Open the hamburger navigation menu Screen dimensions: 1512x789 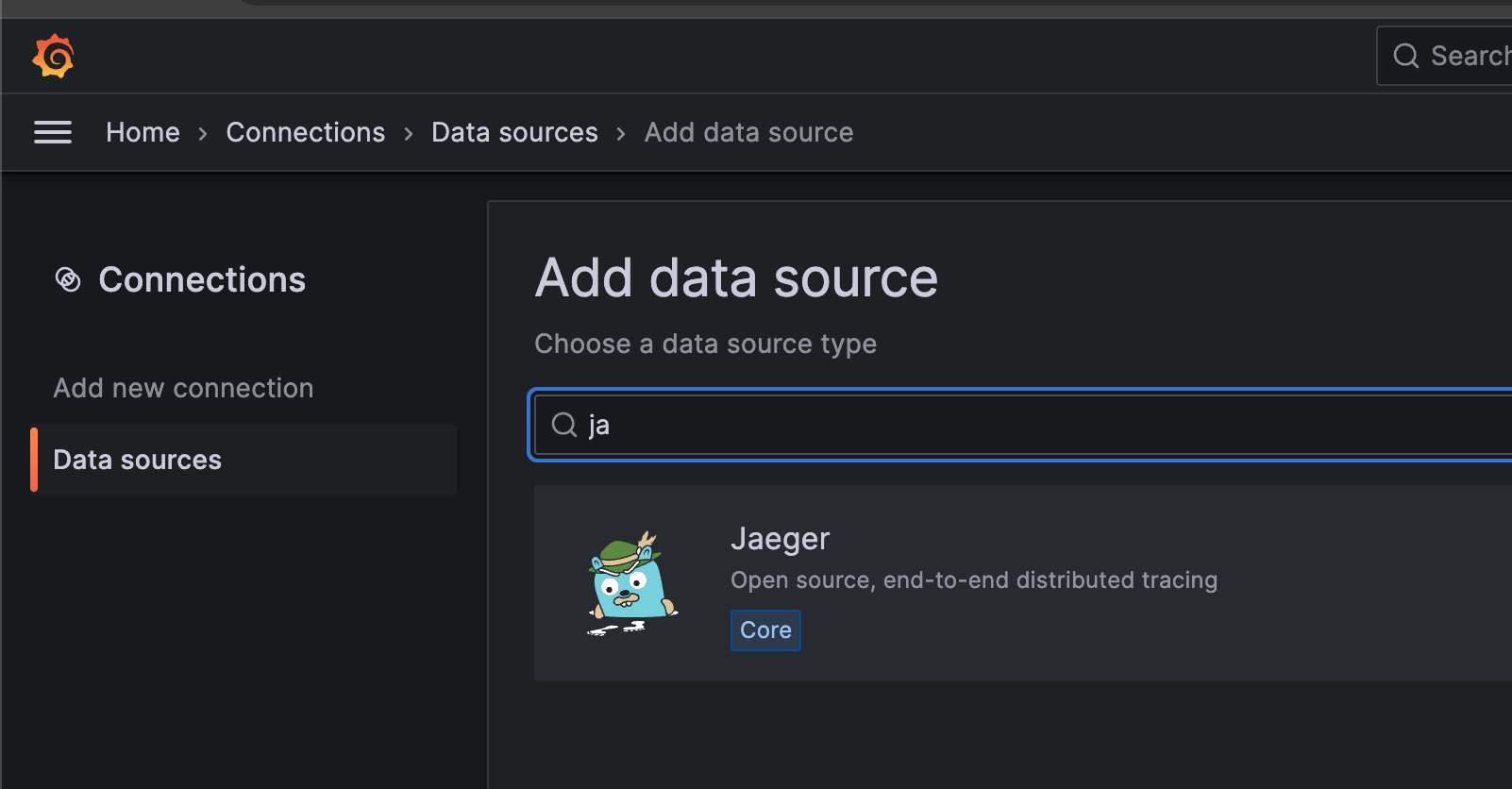coord(53,133)
